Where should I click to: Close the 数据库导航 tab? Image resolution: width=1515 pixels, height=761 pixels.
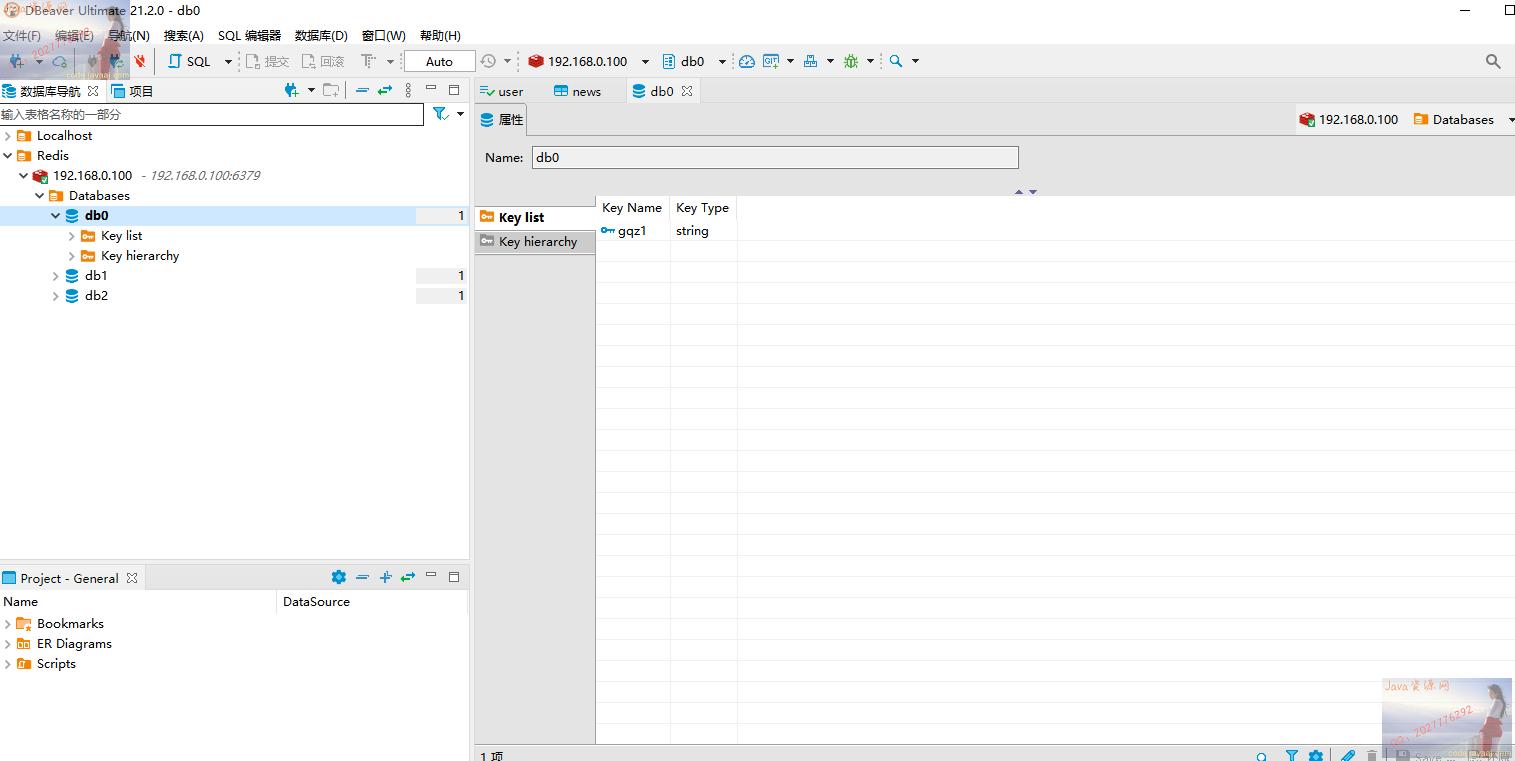93,91
